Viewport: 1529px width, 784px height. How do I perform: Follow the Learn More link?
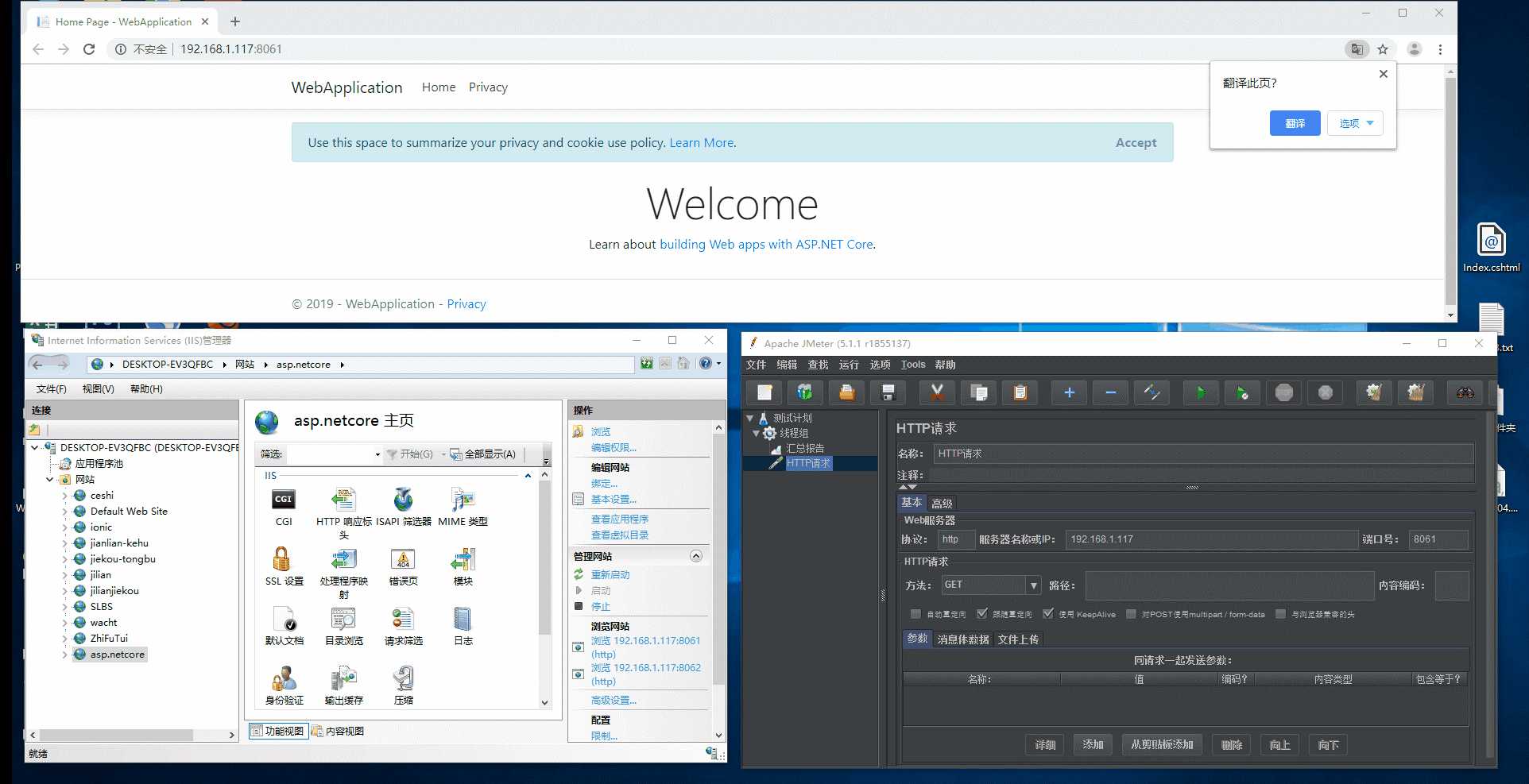[x=702, y=143]
